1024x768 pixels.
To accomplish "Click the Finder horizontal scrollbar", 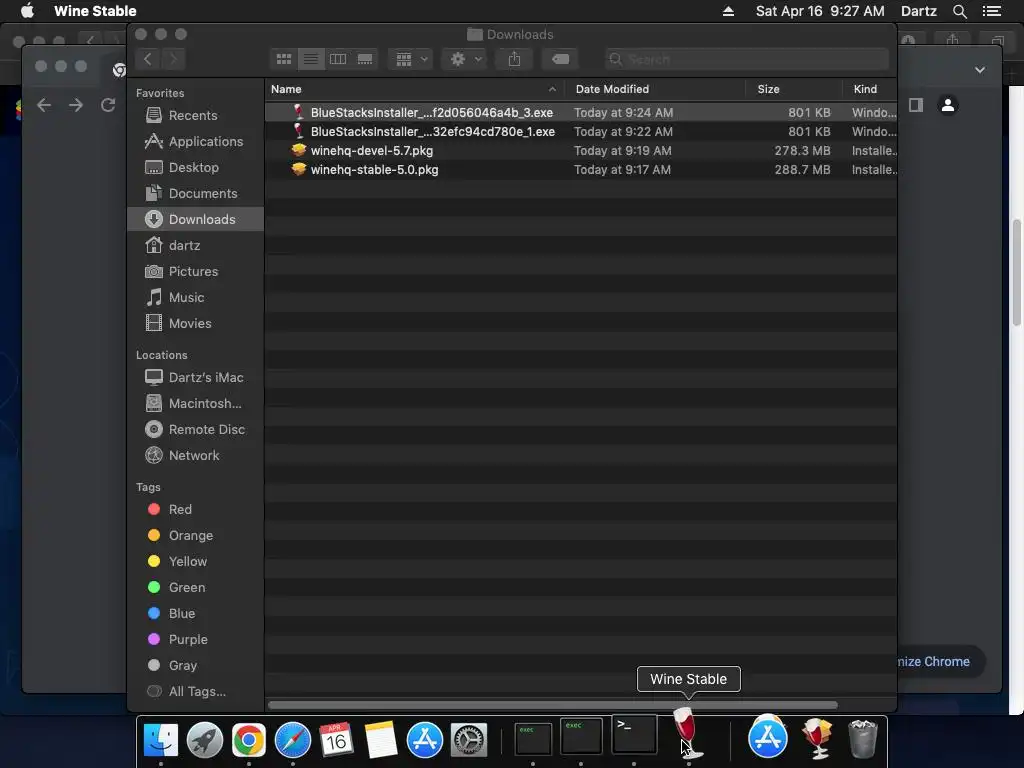I will (x=552, y=705).
